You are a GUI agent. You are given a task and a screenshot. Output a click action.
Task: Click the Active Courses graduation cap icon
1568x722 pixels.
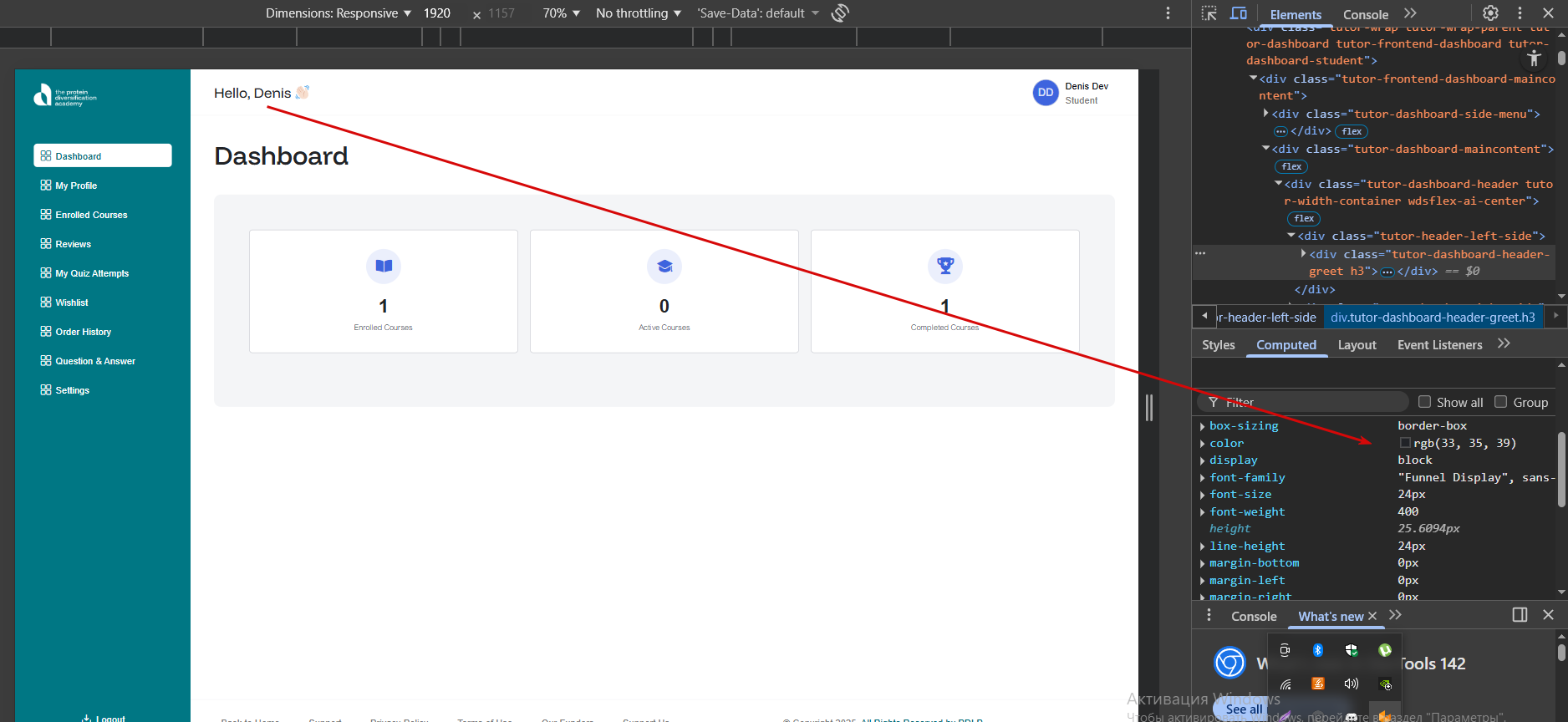[664, 267]
